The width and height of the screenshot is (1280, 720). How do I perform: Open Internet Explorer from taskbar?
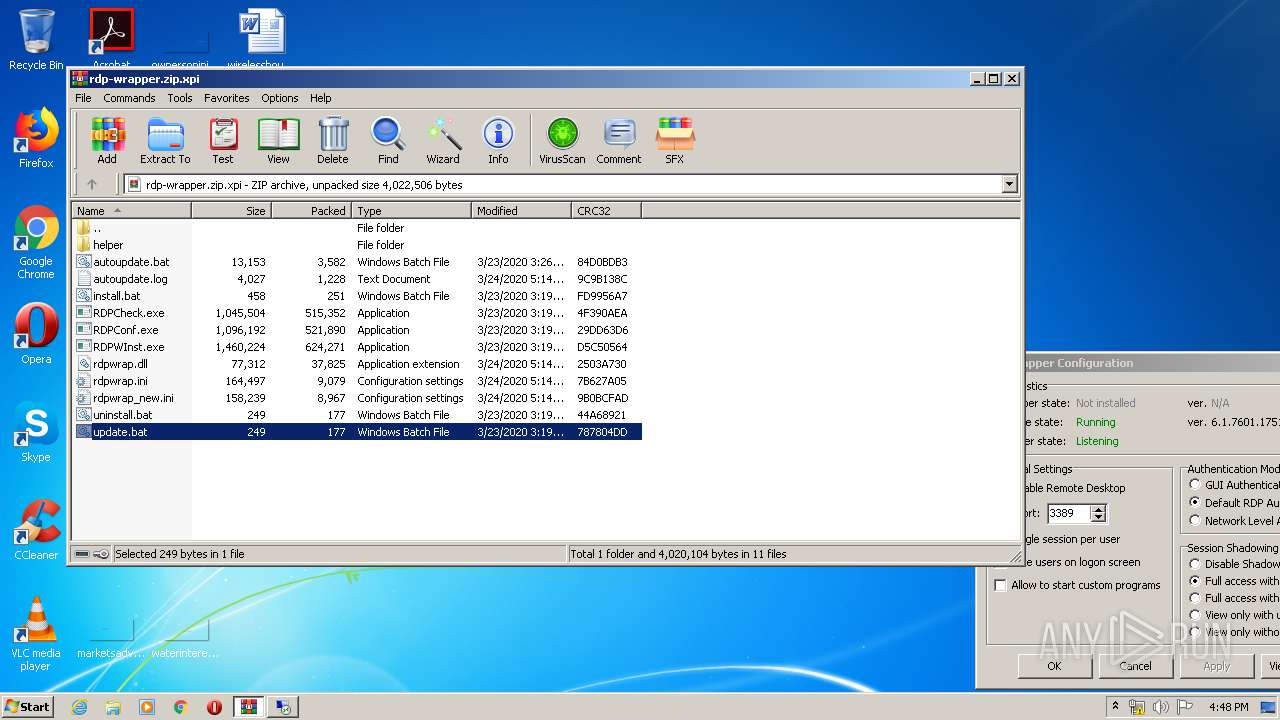click(79, 707)
